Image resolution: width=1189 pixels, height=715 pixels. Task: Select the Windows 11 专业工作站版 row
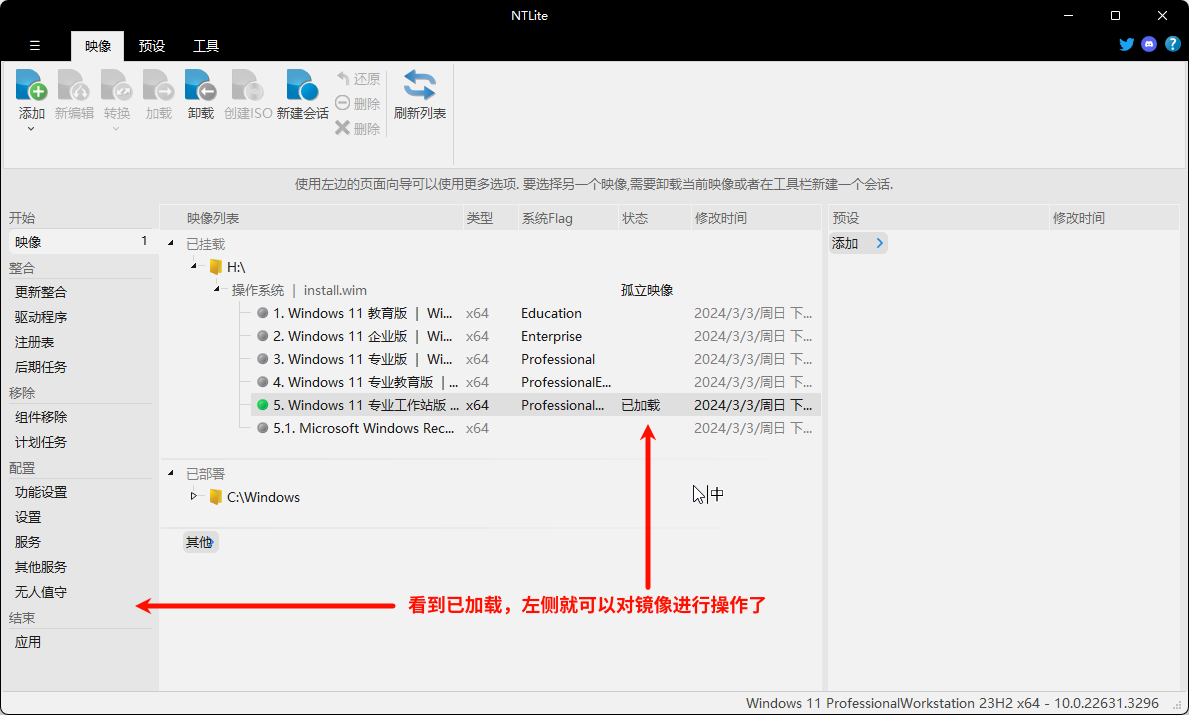pyautogui.click(x=535, y=405)
